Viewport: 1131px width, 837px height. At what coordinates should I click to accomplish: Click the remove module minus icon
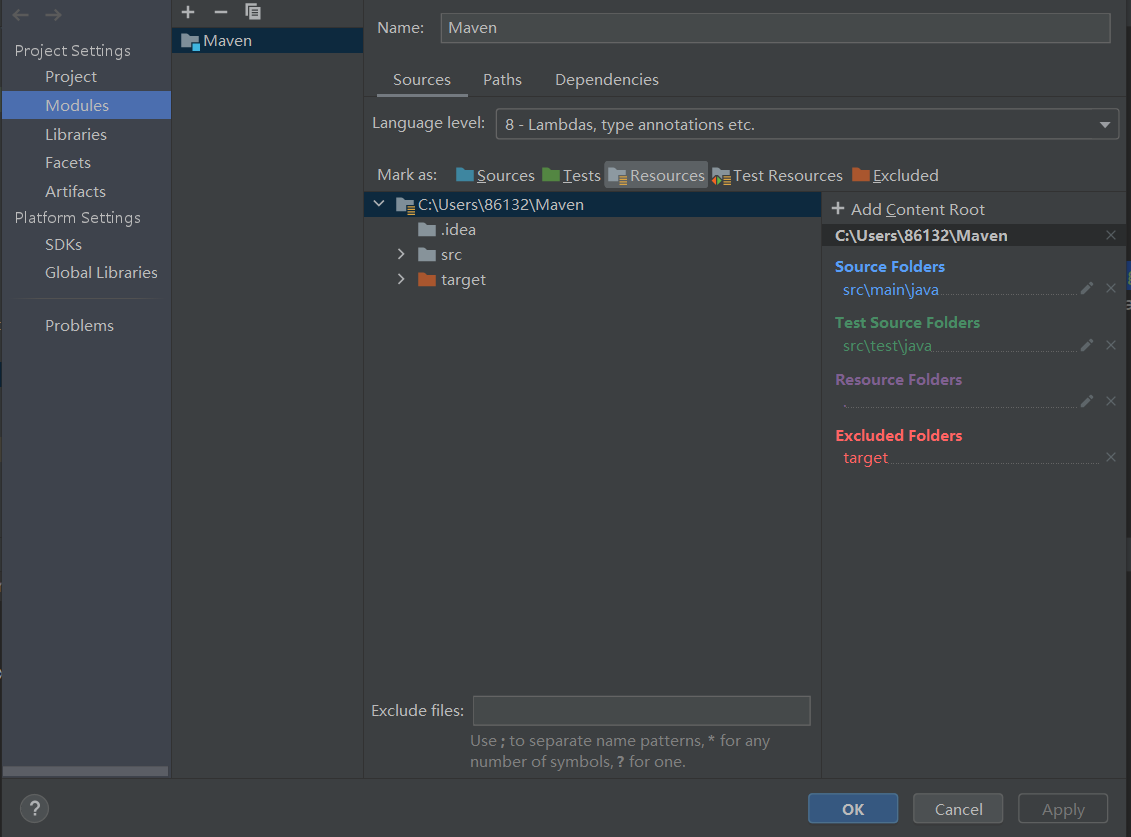pyautogui.click(x=219, y=12)
